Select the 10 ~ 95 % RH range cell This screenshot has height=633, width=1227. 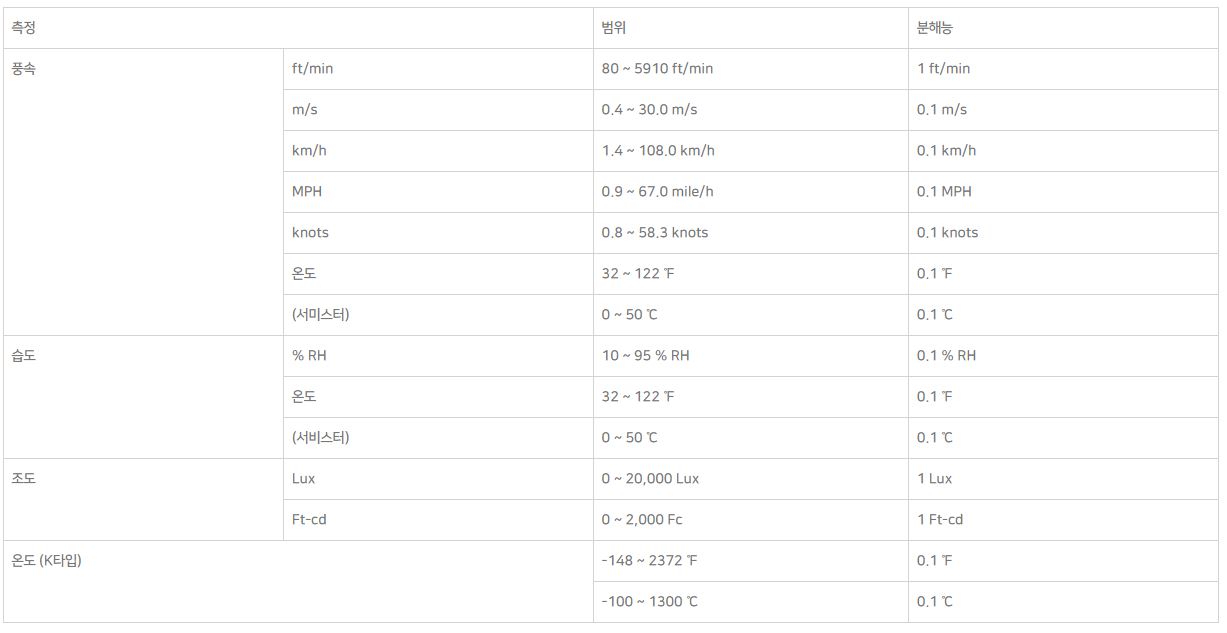coord(645,356)
